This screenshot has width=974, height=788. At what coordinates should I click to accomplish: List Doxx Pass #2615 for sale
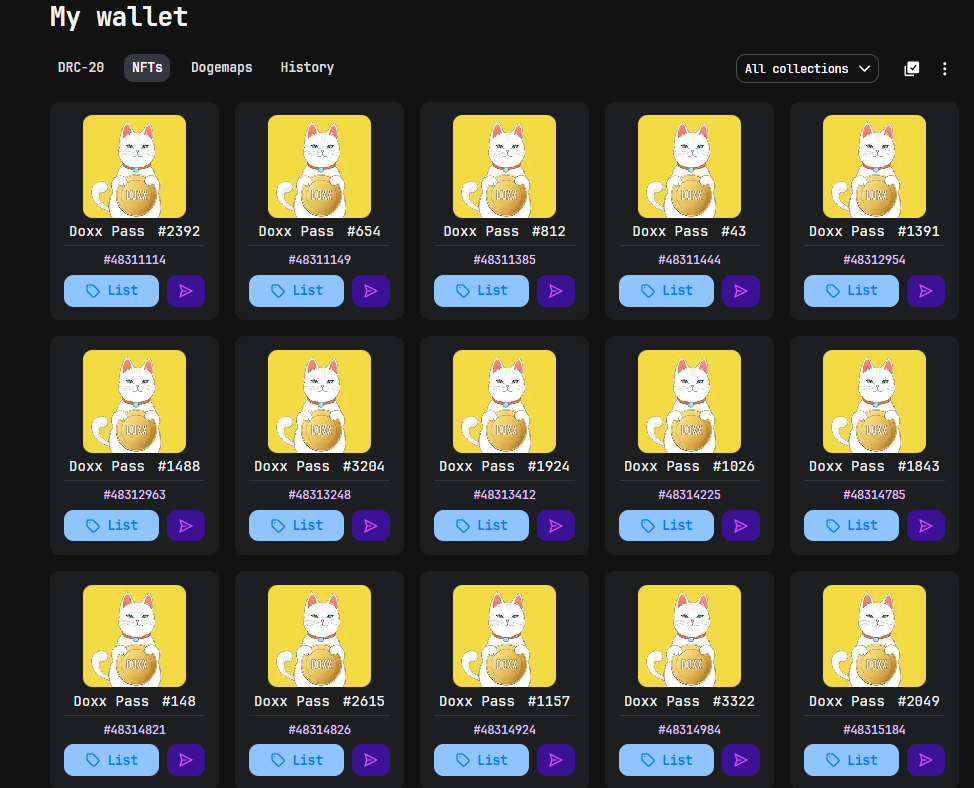[x=296, y=760]
